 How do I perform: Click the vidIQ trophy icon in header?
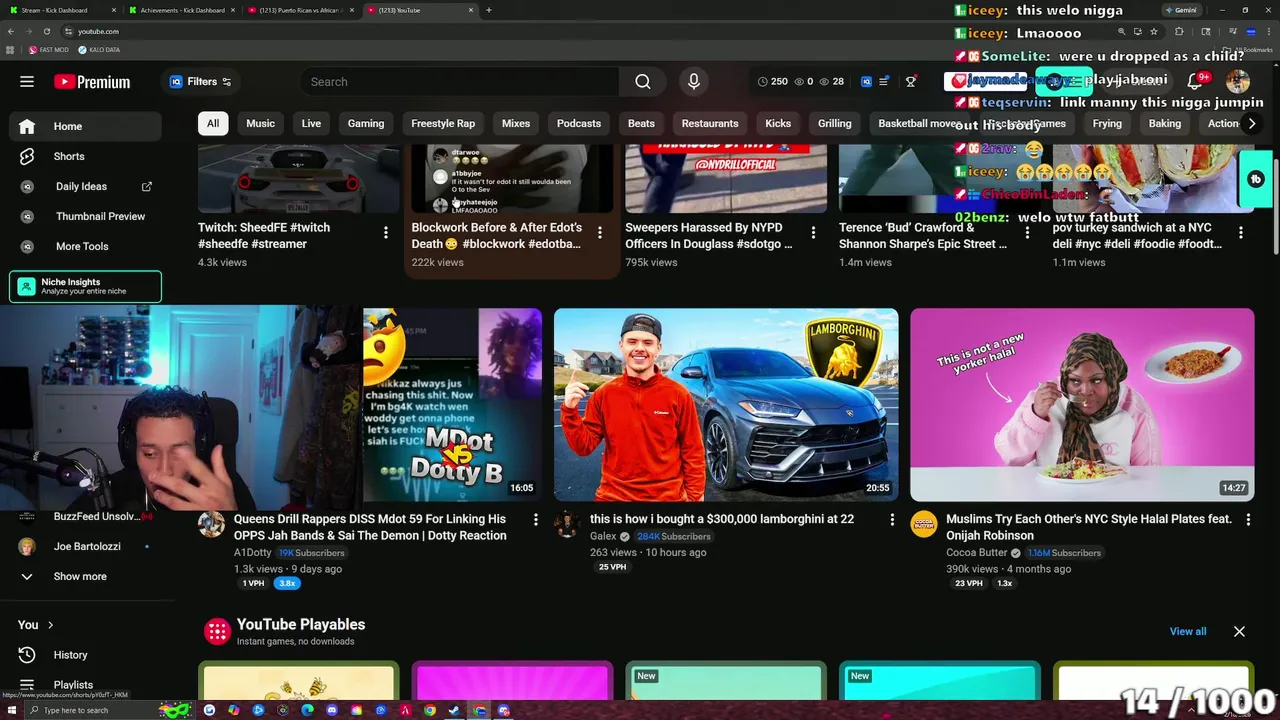(911, 82)
